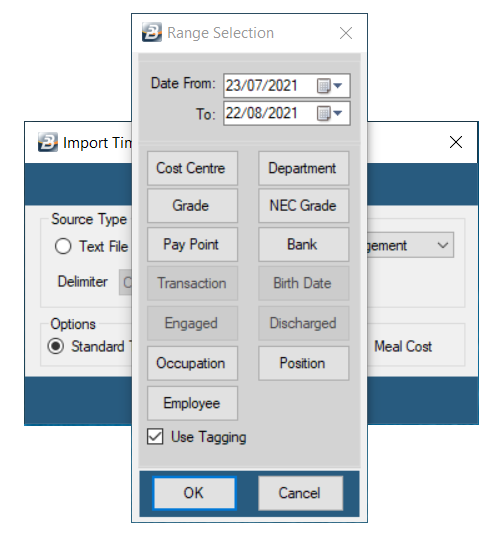494x534 pixels.
Task: Close the Import window behind
Action: [x=456, y=142]
